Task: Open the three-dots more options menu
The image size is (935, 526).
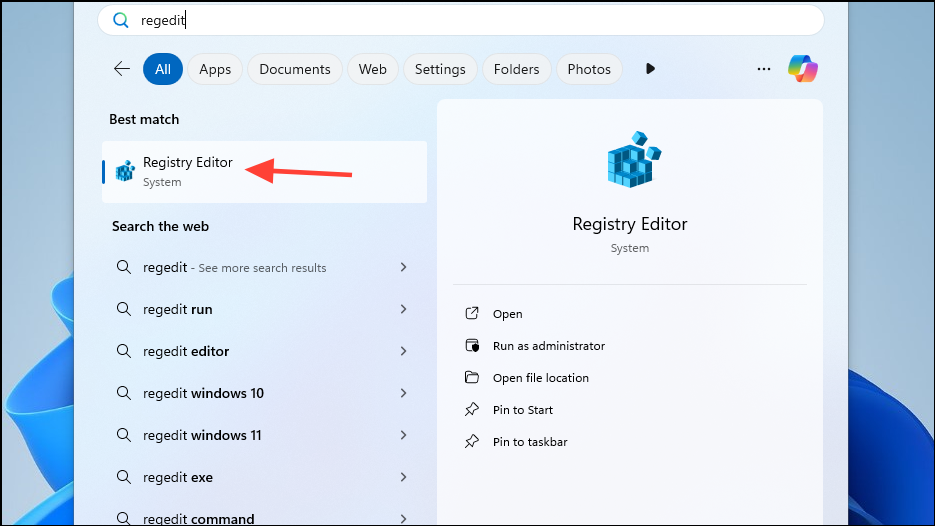Action: pos(764,69)
